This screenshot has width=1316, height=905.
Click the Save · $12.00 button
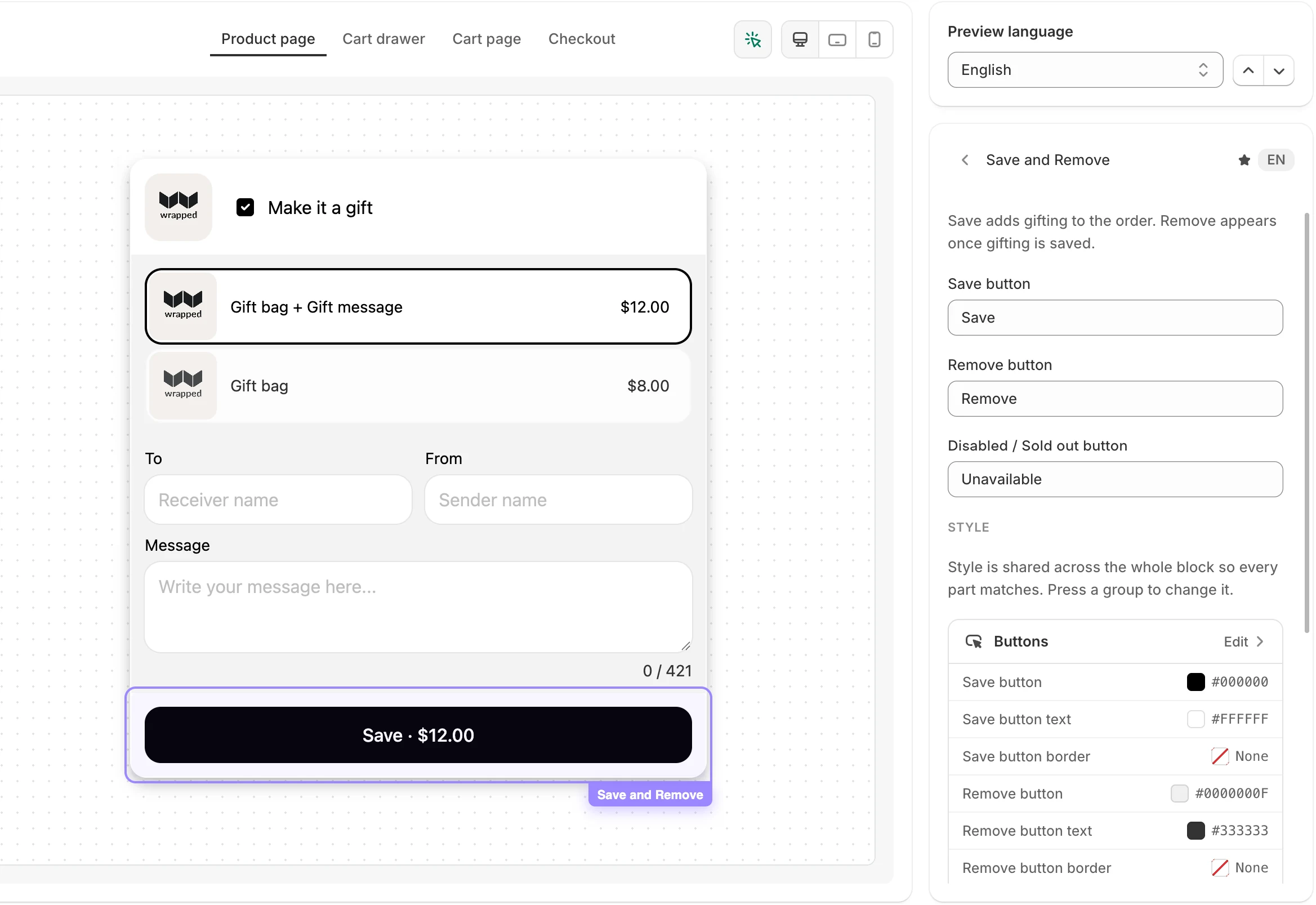click(419, 736)
